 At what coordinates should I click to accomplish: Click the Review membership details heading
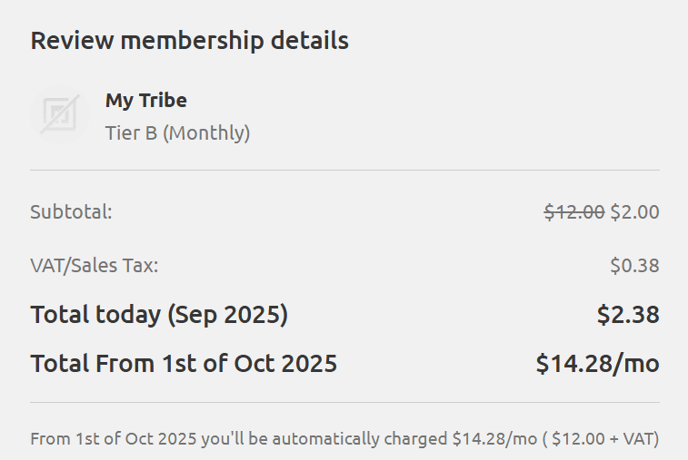pos(190,40)
